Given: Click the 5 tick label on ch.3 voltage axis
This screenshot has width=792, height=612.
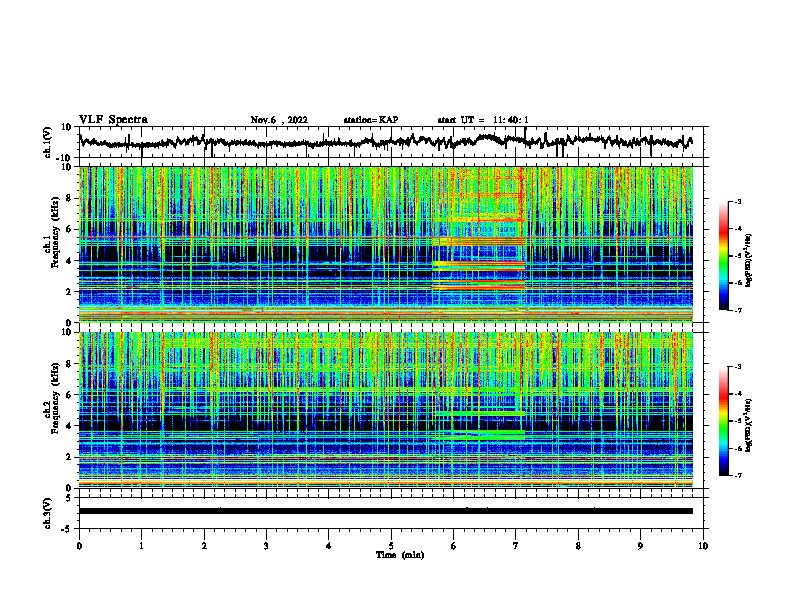Looking at the screenshot, I should tap(68, 498).
